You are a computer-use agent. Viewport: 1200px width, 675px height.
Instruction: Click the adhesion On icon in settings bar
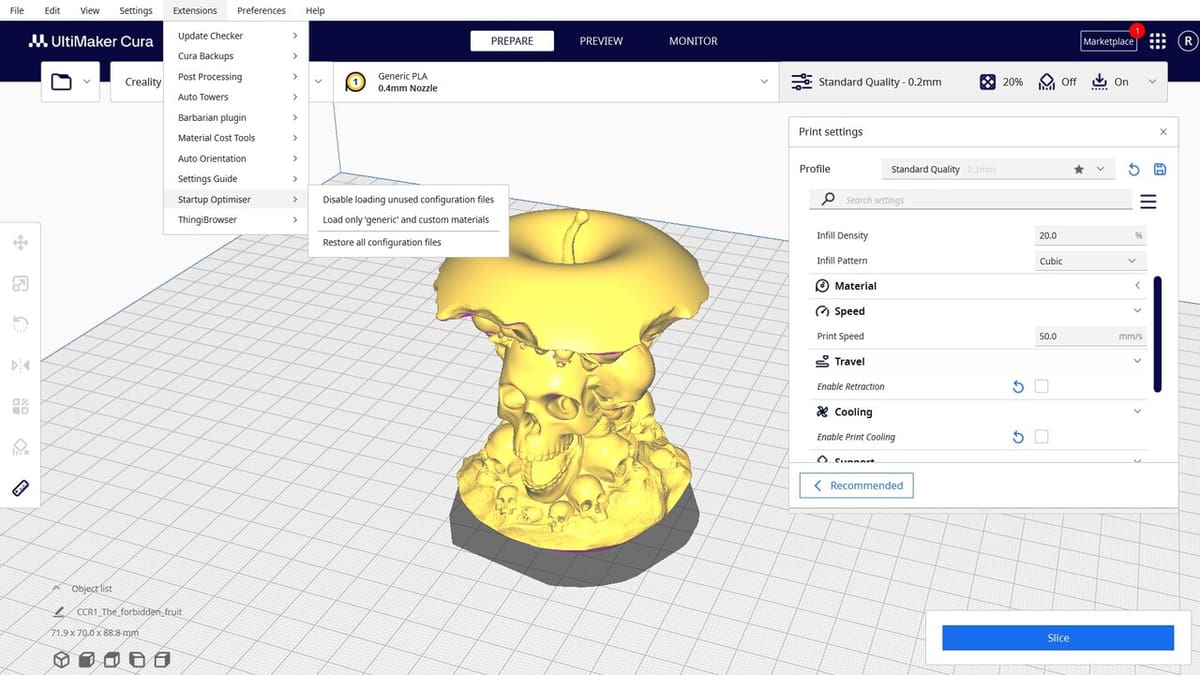1099,82
